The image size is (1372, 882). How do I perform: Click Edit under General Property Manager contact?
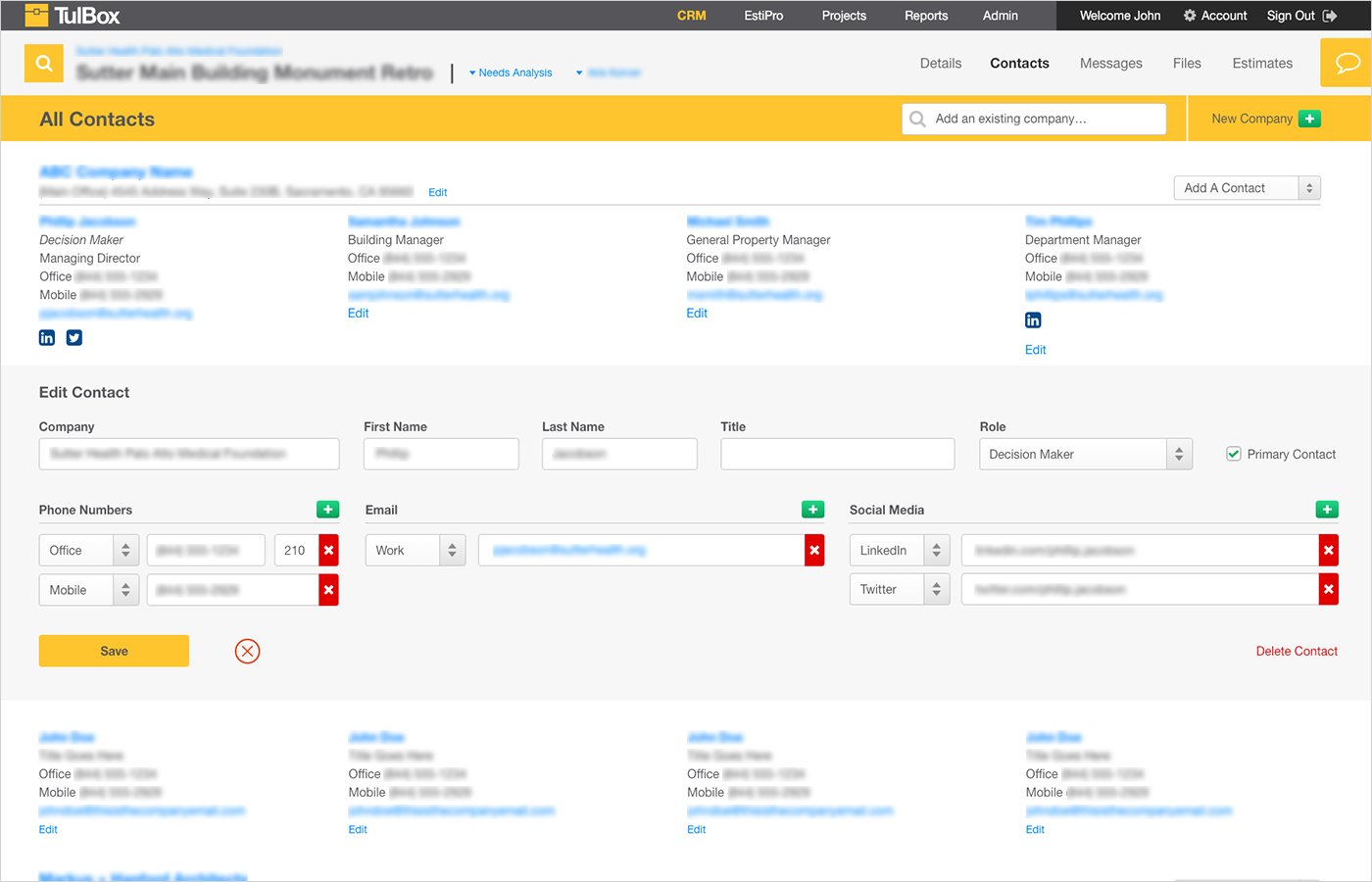697,314
